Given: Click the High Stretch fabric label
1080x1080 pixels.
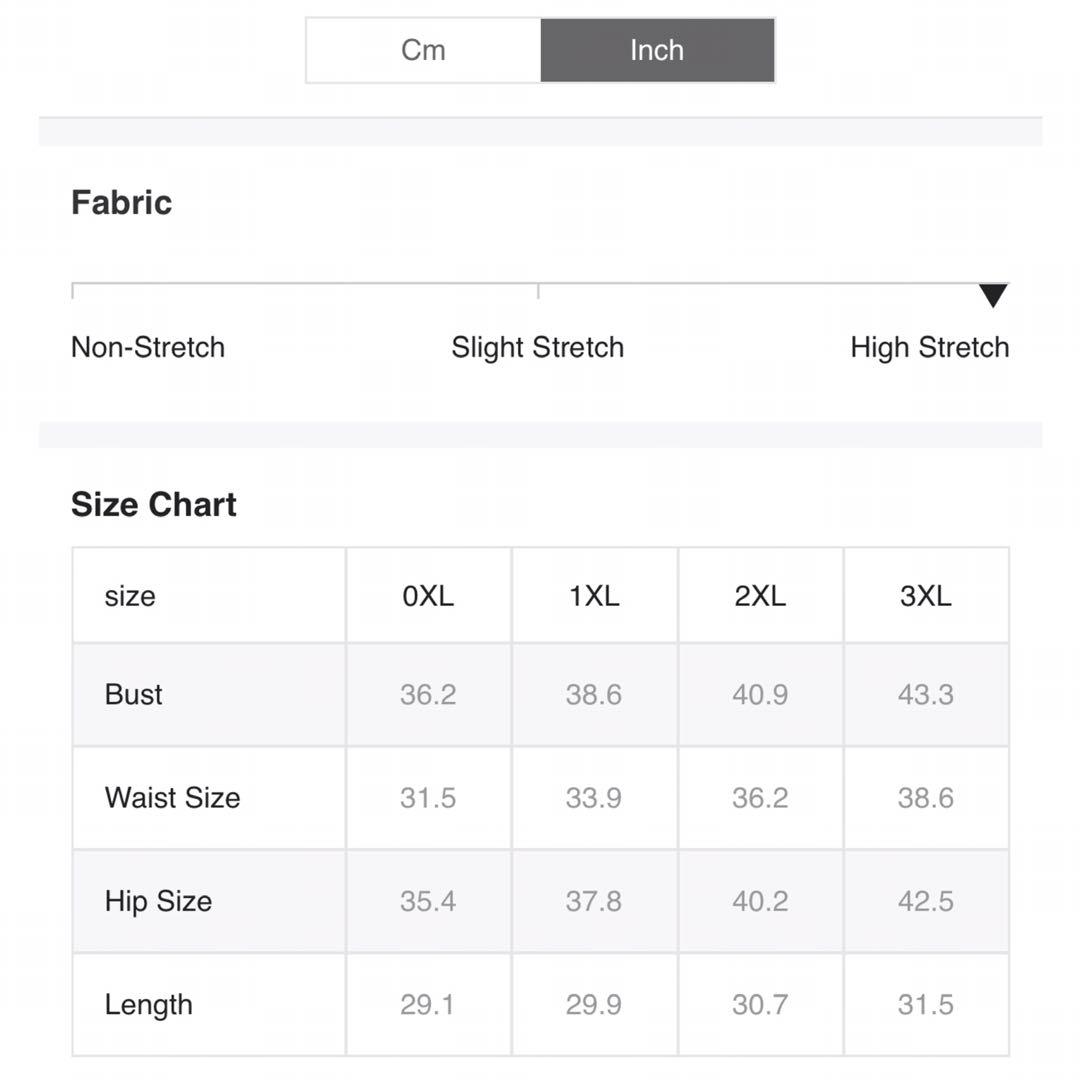Looking at the screenshot, I should (930, 348).
